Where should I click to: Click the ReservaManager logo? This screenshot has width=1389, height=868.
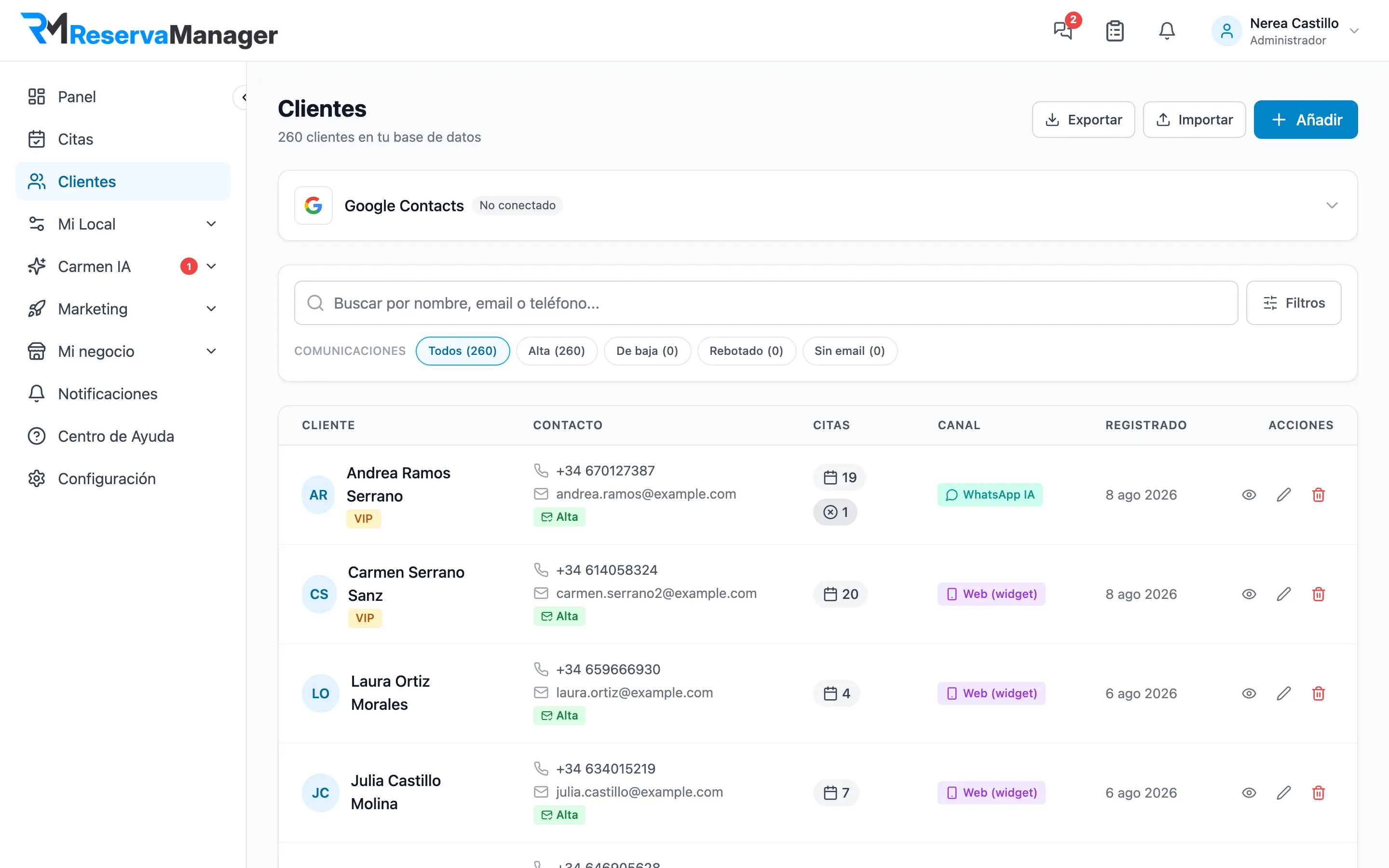pyautogui.click(x=149, y=30)
